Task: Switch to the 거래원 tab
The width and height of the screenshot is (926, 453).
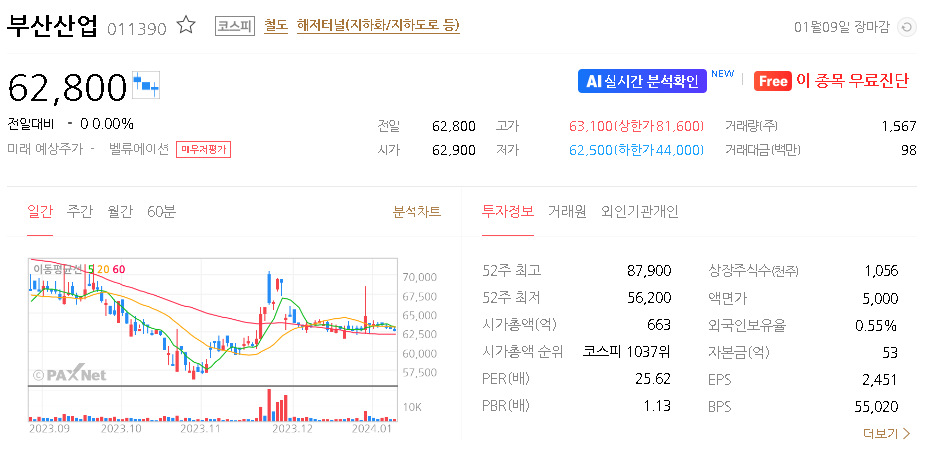Action: coord(567,211)
